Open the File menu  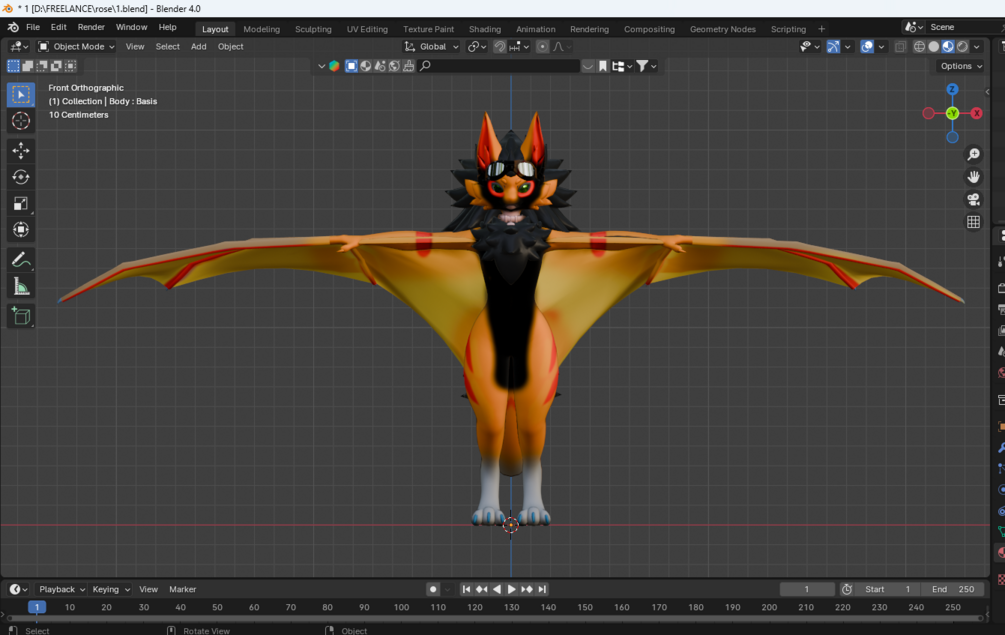(33, 27)
